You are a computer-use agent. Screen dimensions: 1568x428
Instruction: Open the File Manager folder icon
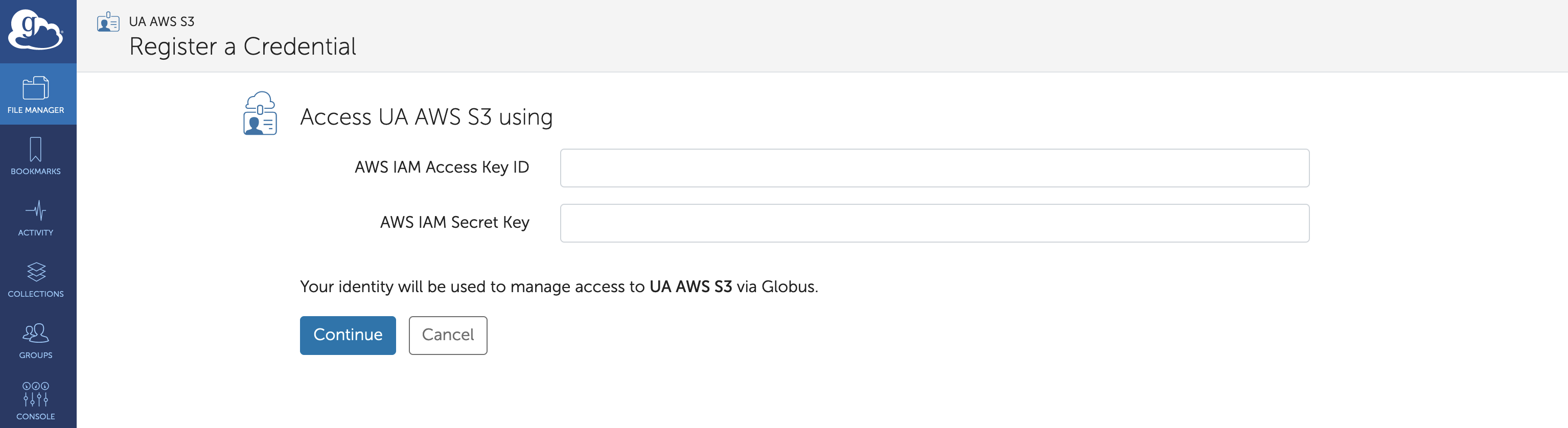35,87
